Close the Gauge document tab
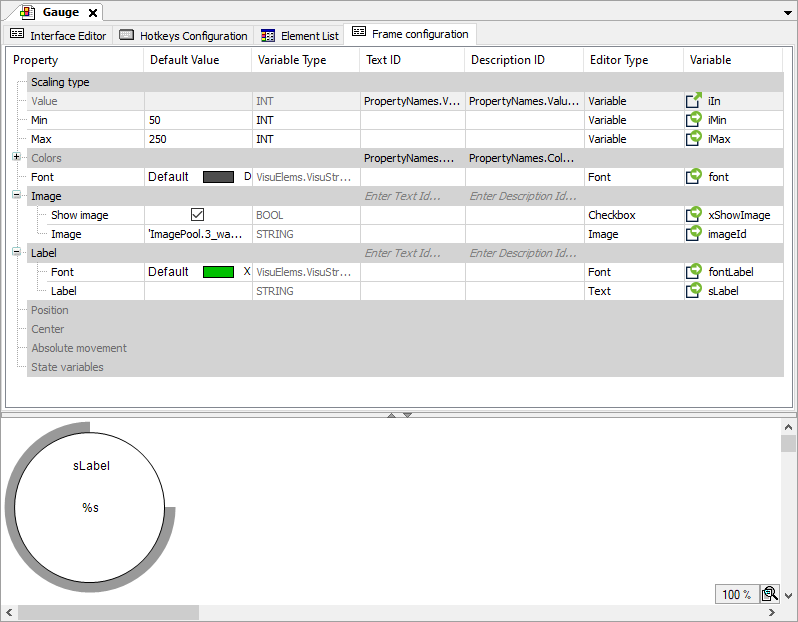 (x=92, y=12)
